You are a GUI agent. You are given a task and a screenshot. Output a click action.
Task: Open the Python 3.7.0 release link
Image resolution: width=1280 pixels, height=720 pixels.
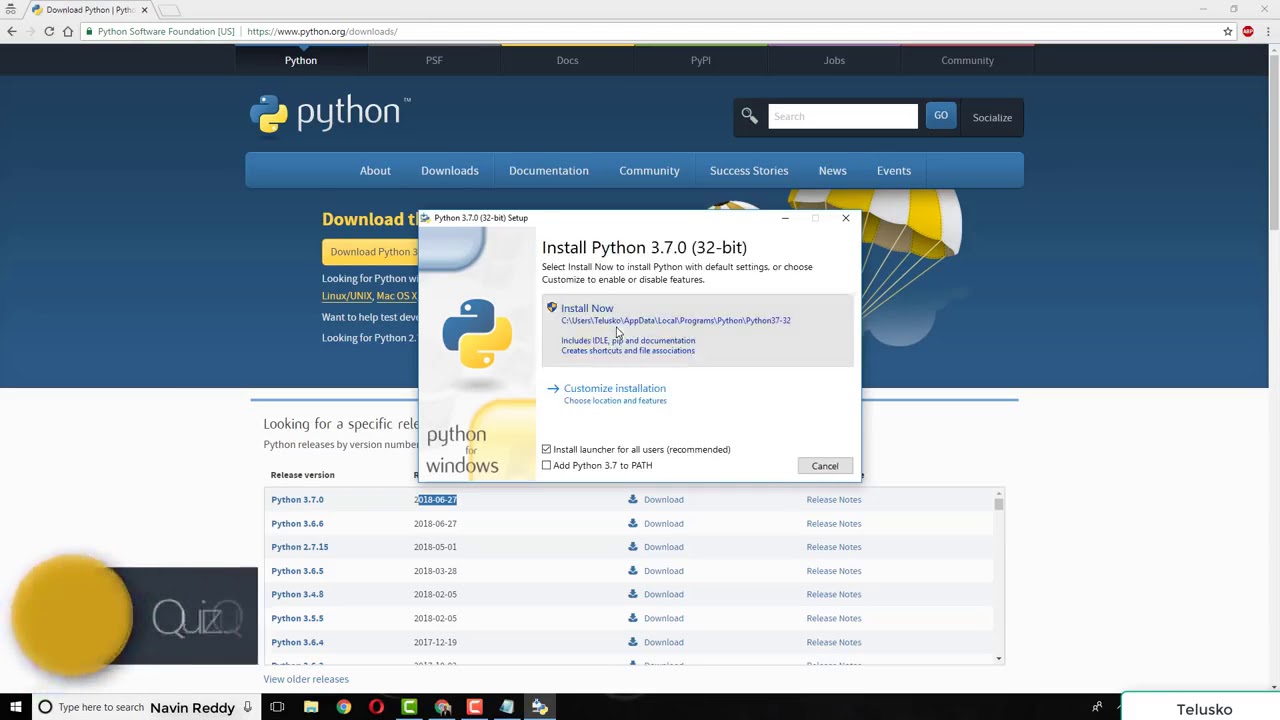click(x=297, y=499)
